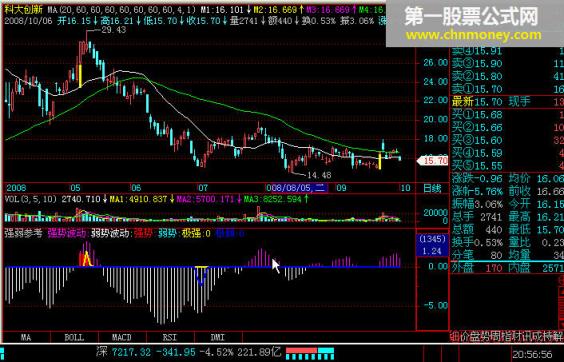The width and height of the screenshot is (564, 362).
Task: Click the 强势波动 legend label
Action: pos(67,234)
